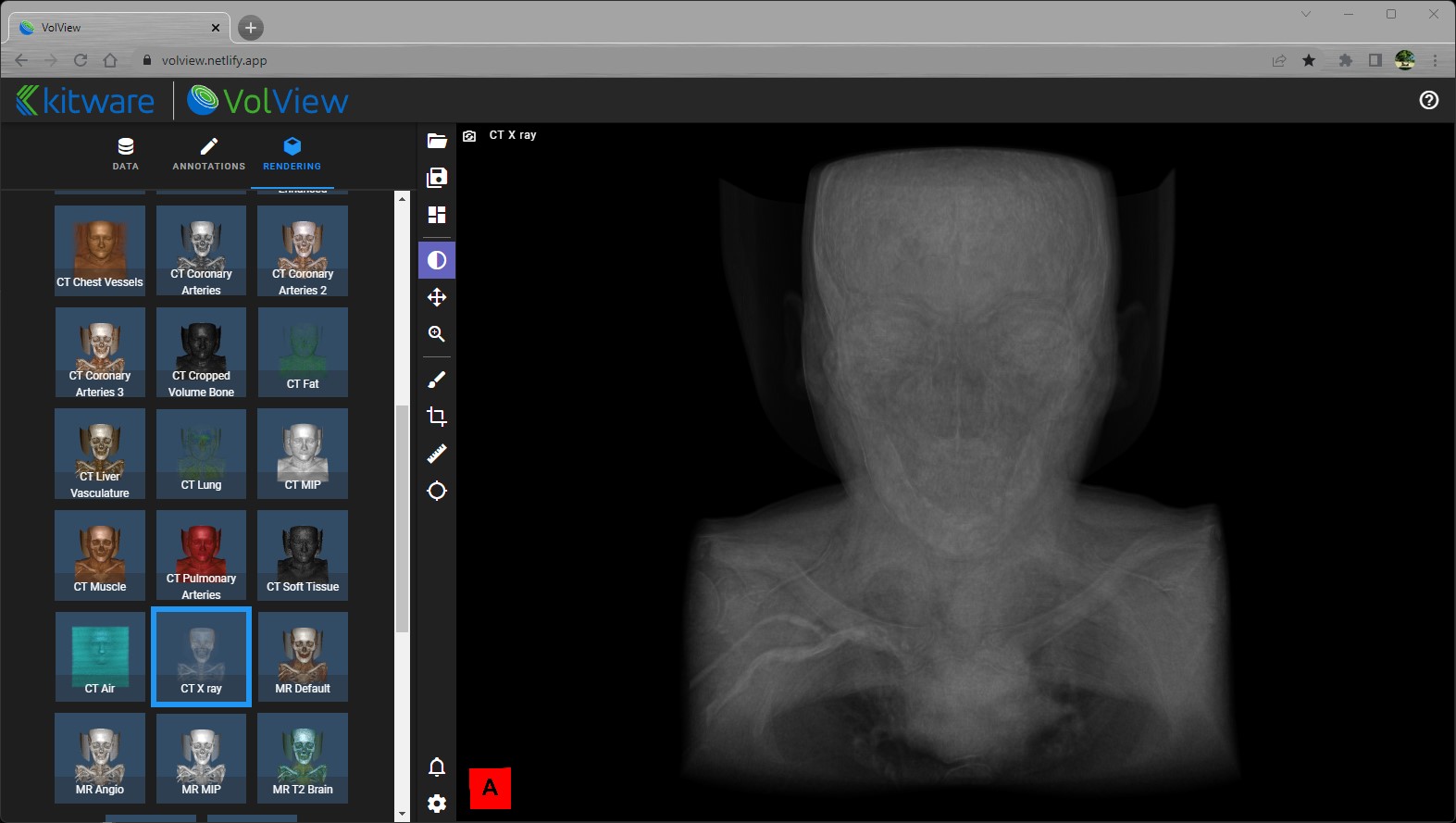Open the notifications bell
Screen dimensions: 1456x823
[437, 767]
